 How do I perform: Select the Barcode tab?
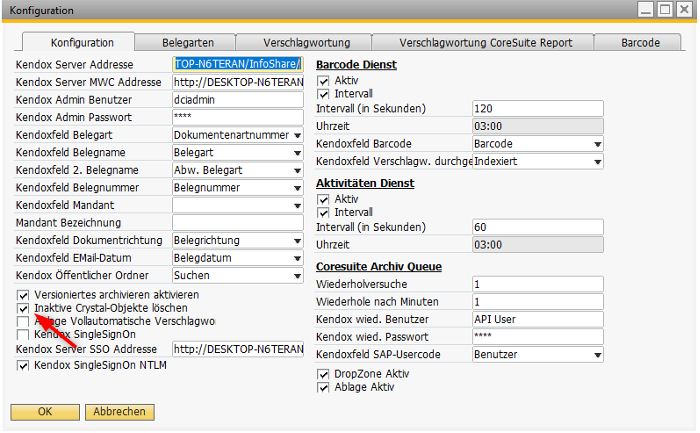640,43
